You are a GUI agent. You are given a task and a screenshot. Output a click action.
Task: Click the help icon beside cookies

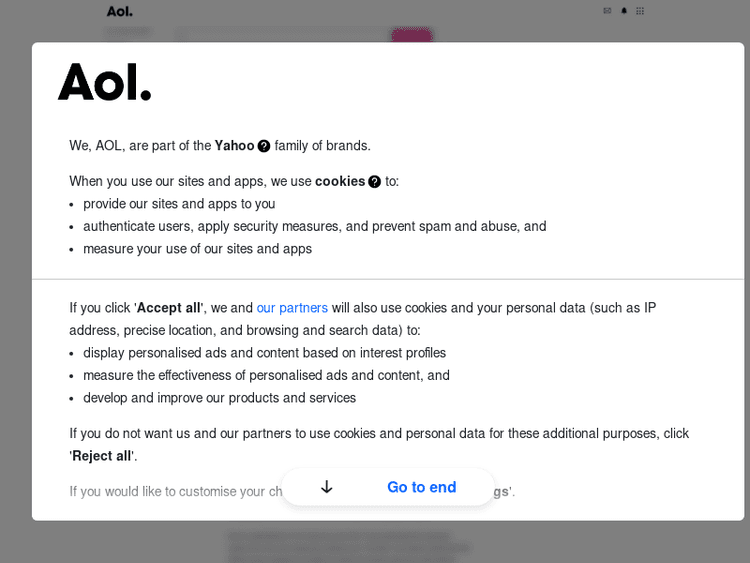[374, 182]
